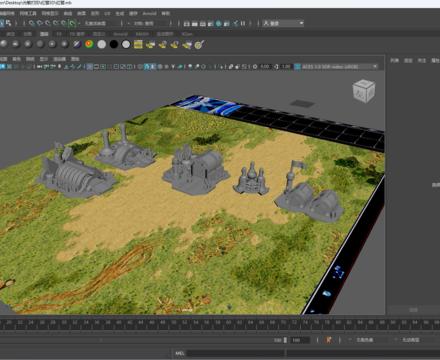Screen dimensions: 440x360
Task: Select the red-green ramp shader shelf icon
Action: (89, 44)
